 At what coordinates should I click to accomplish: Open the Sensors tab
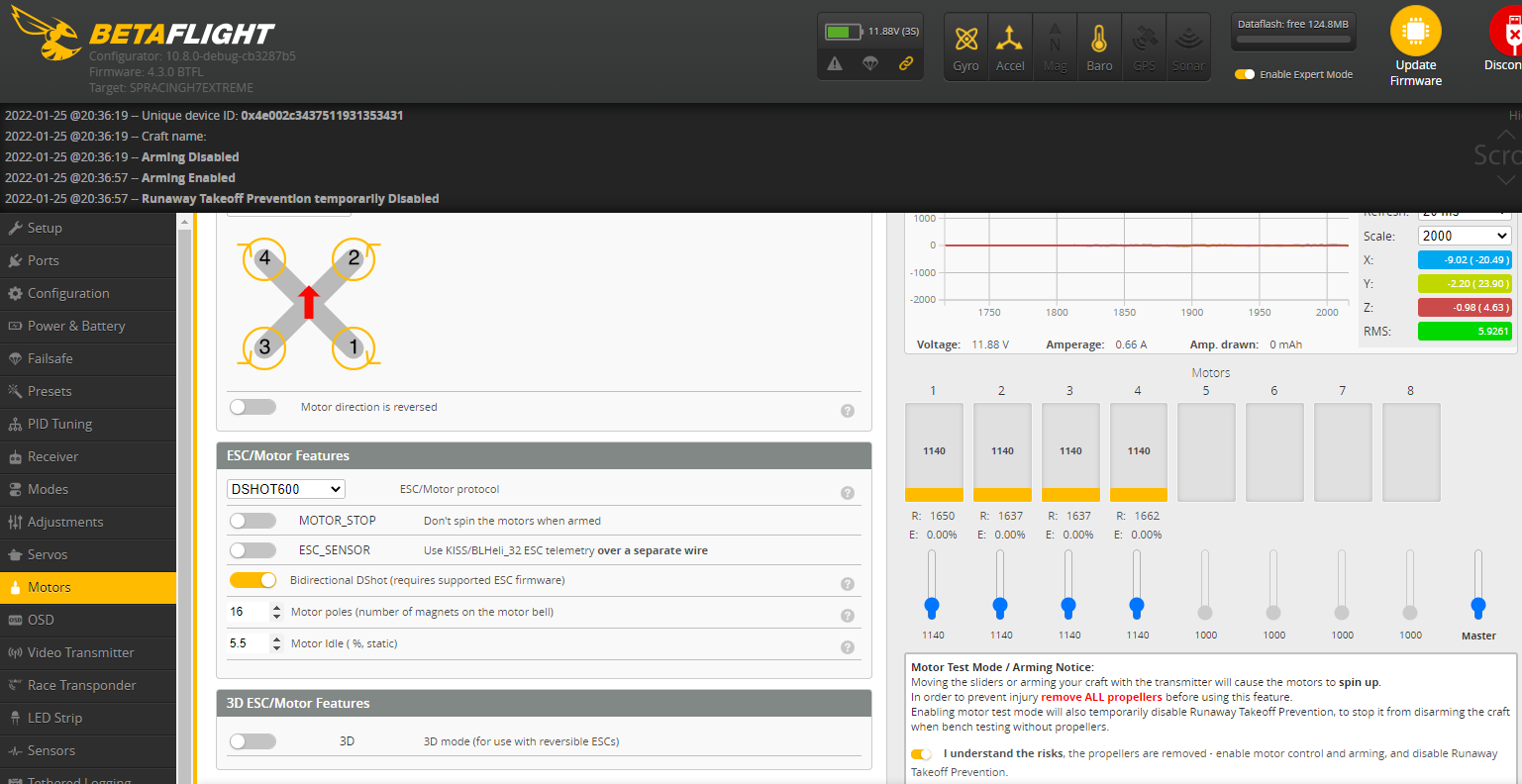click(x=88, y=750)
